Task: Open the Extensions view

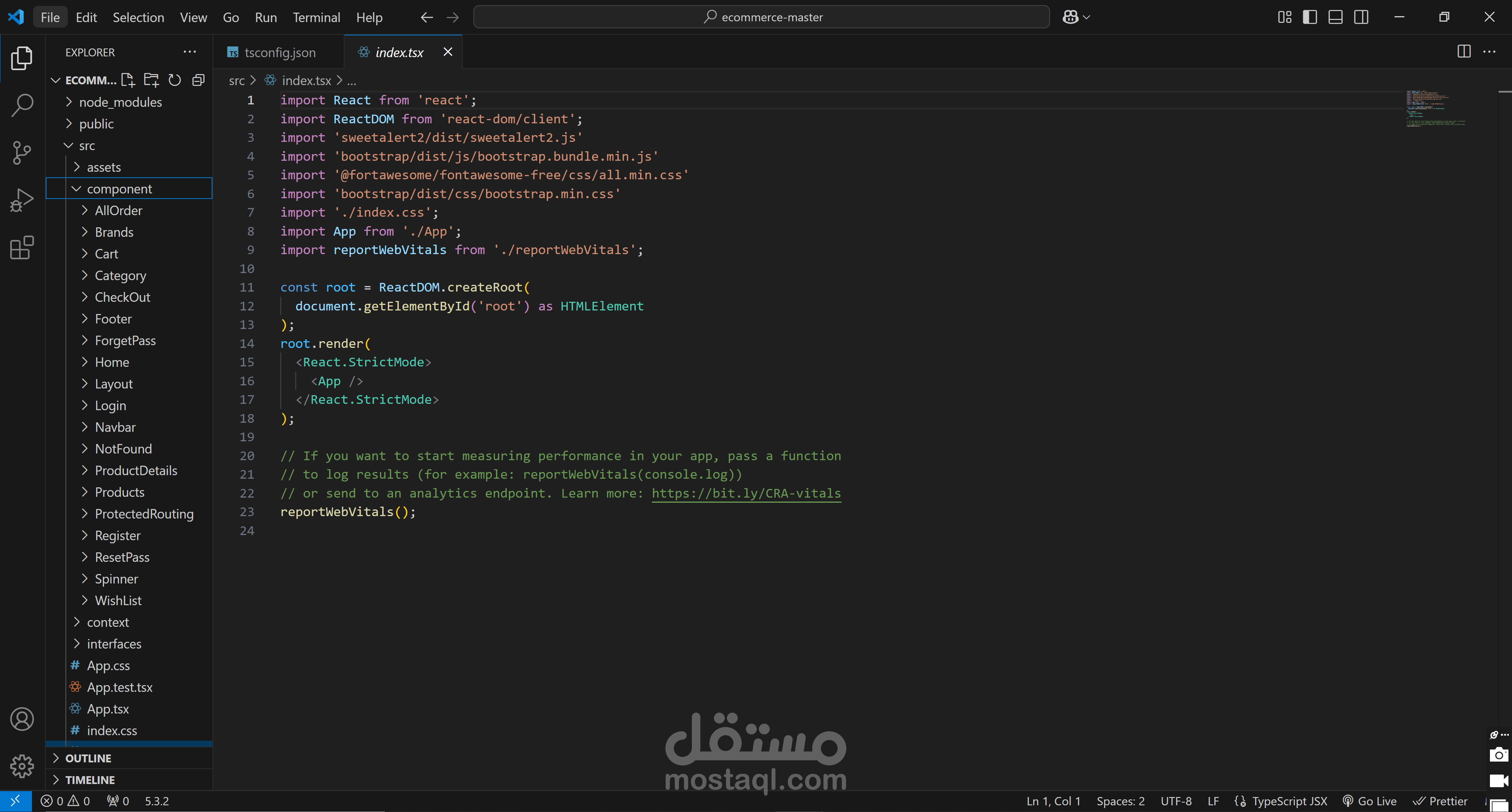Action: [x=22, y=247]
